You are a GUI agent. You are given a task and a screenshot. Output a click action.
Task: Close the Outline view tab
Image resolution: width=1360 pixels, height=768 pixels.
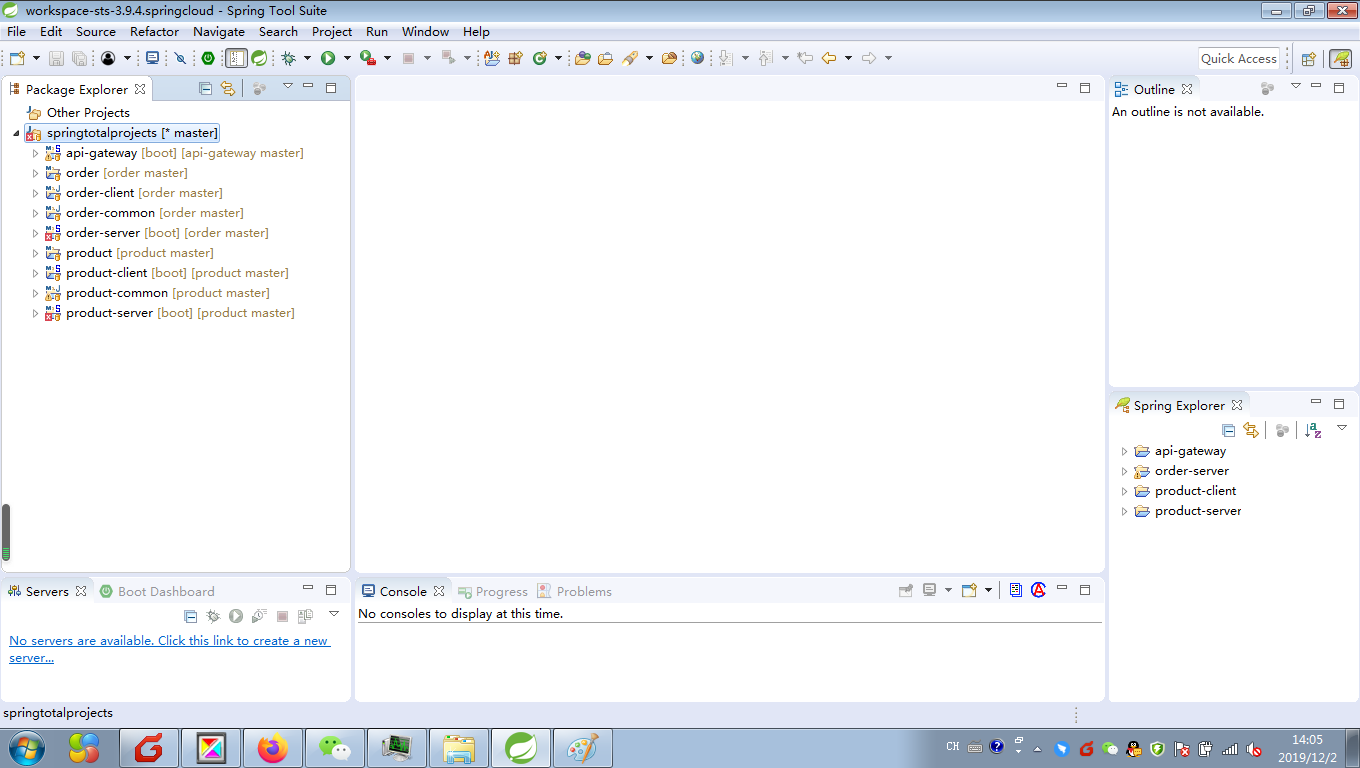tap(1187, 89)
